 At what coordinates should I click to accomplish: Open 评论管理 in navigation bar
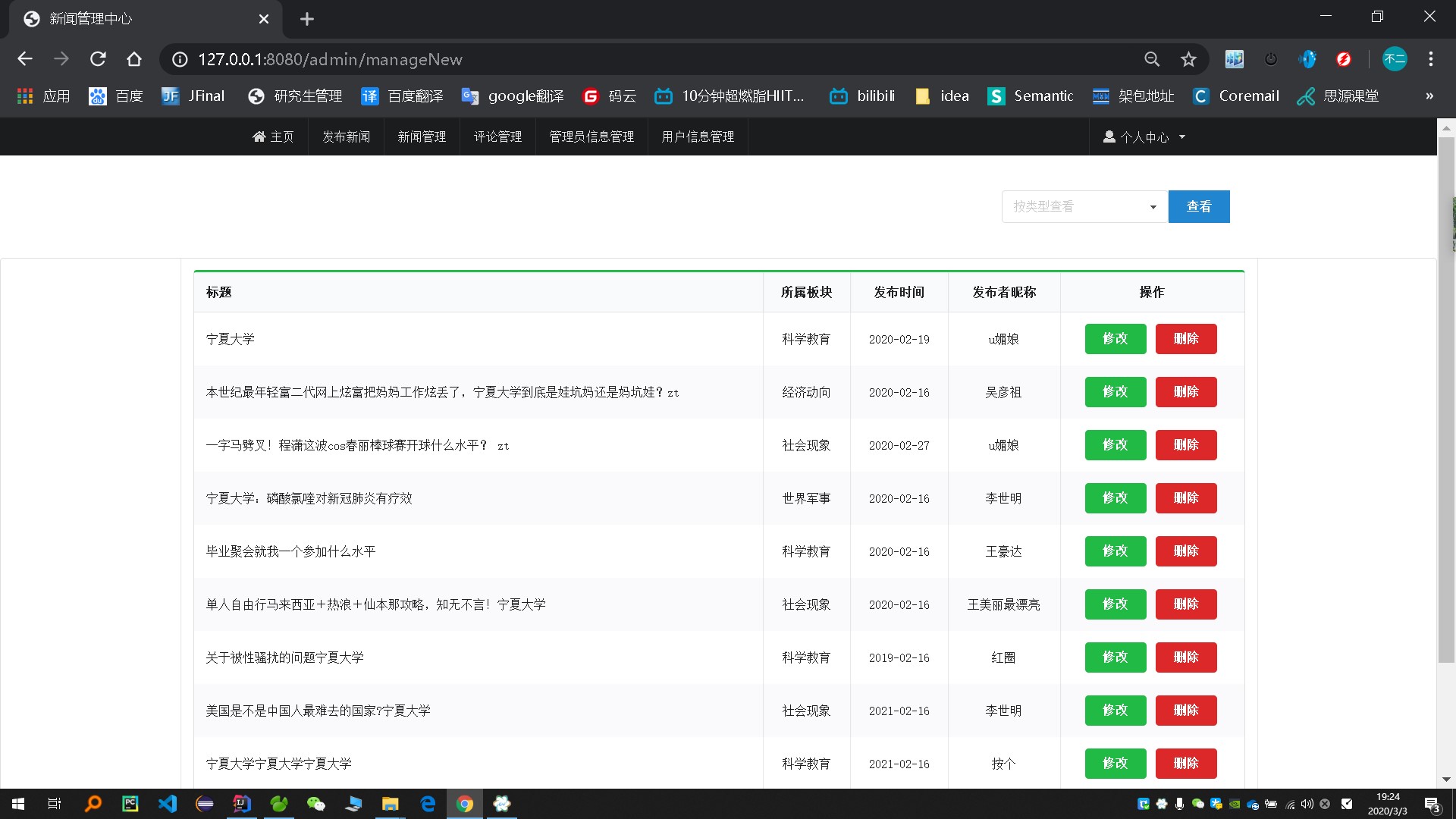pos(497,137)
